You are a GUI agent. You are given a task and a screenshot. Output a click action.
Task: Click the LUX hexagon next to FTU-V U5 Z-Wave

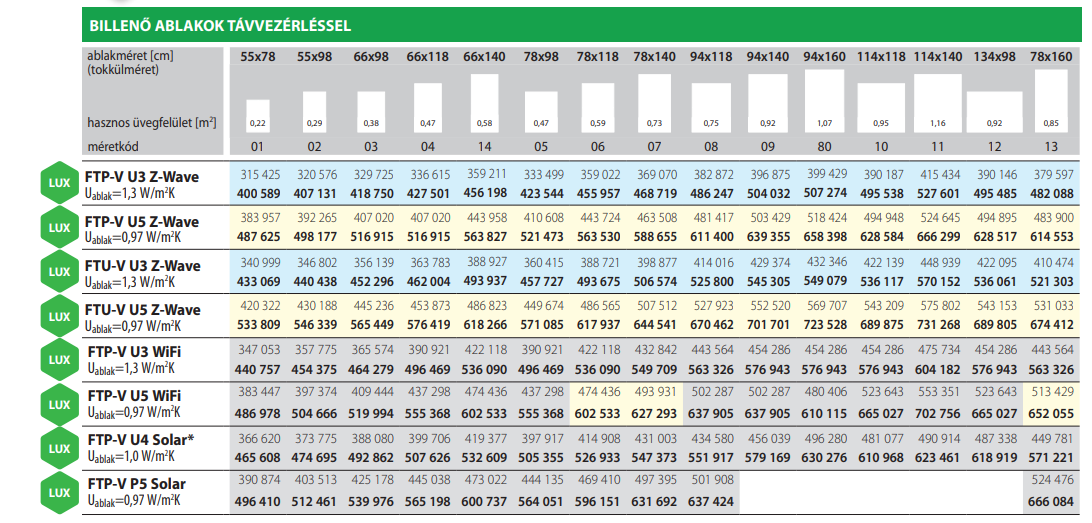60,316
